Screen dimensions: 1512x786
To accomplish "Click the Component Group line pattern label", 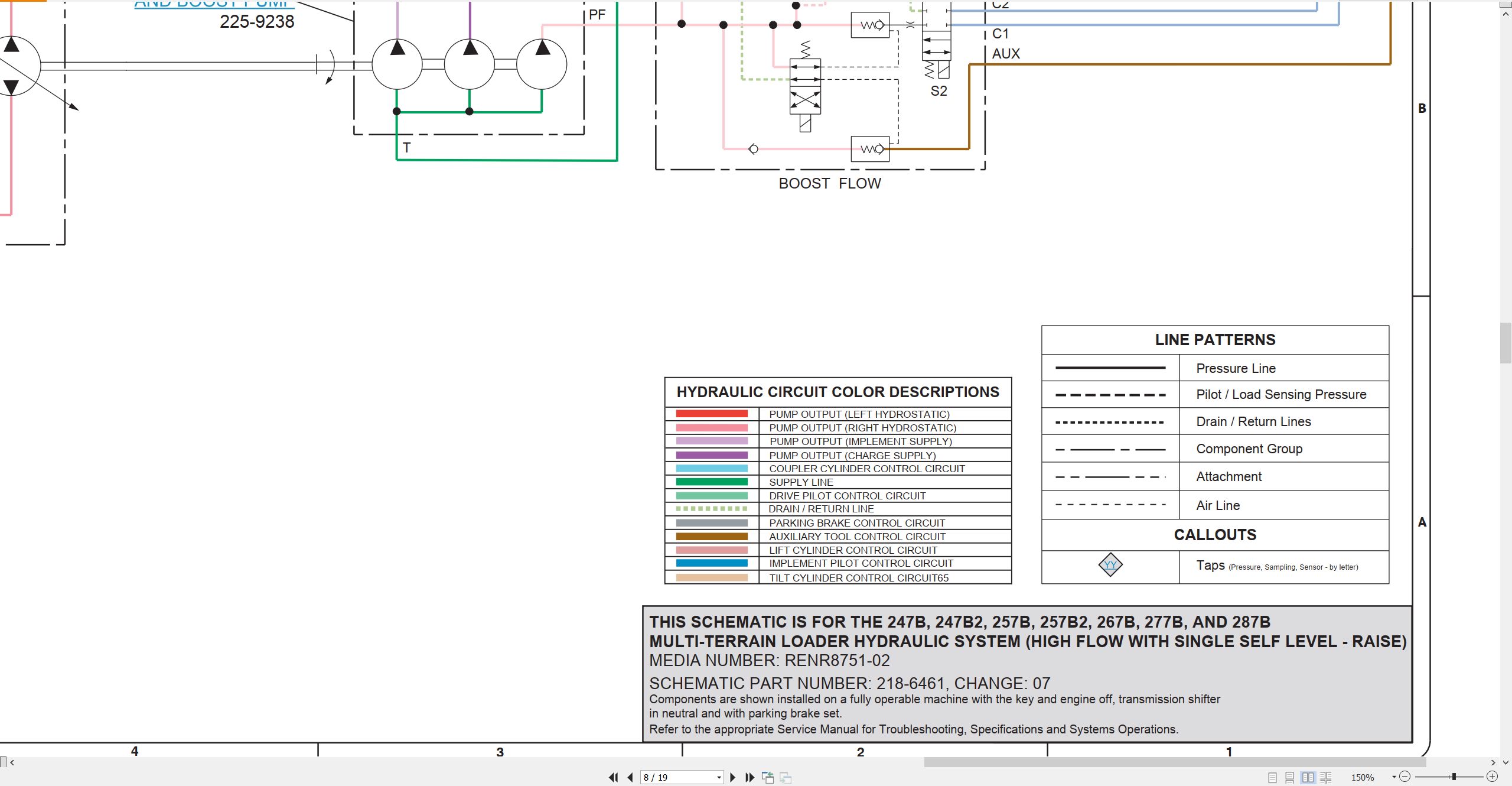I will coord(1249,449).
